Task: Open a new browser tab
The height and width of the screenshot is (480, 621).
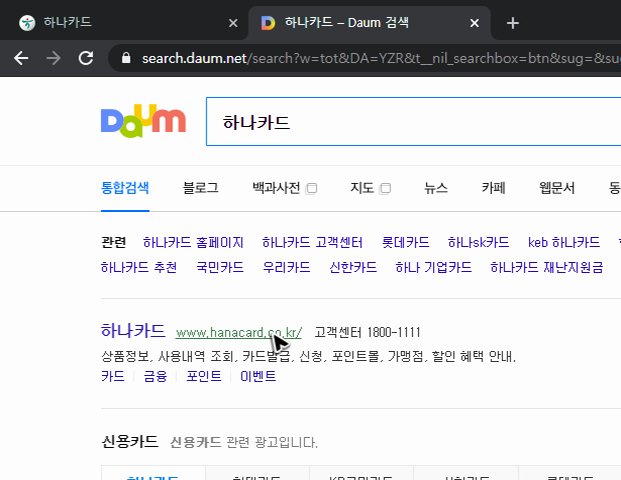Action: tap(512, 23)
